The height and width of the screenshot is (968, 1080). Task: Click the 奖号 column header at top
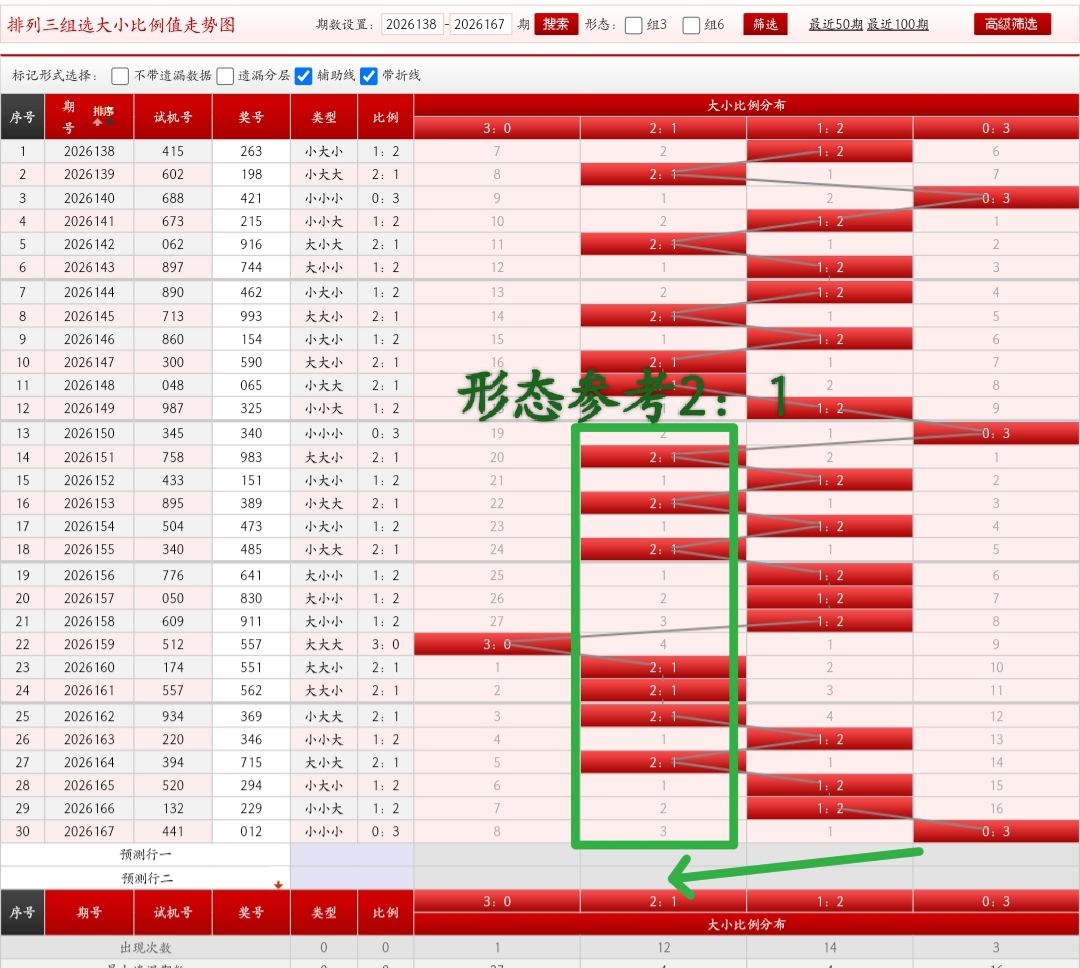tap(251, 117)
